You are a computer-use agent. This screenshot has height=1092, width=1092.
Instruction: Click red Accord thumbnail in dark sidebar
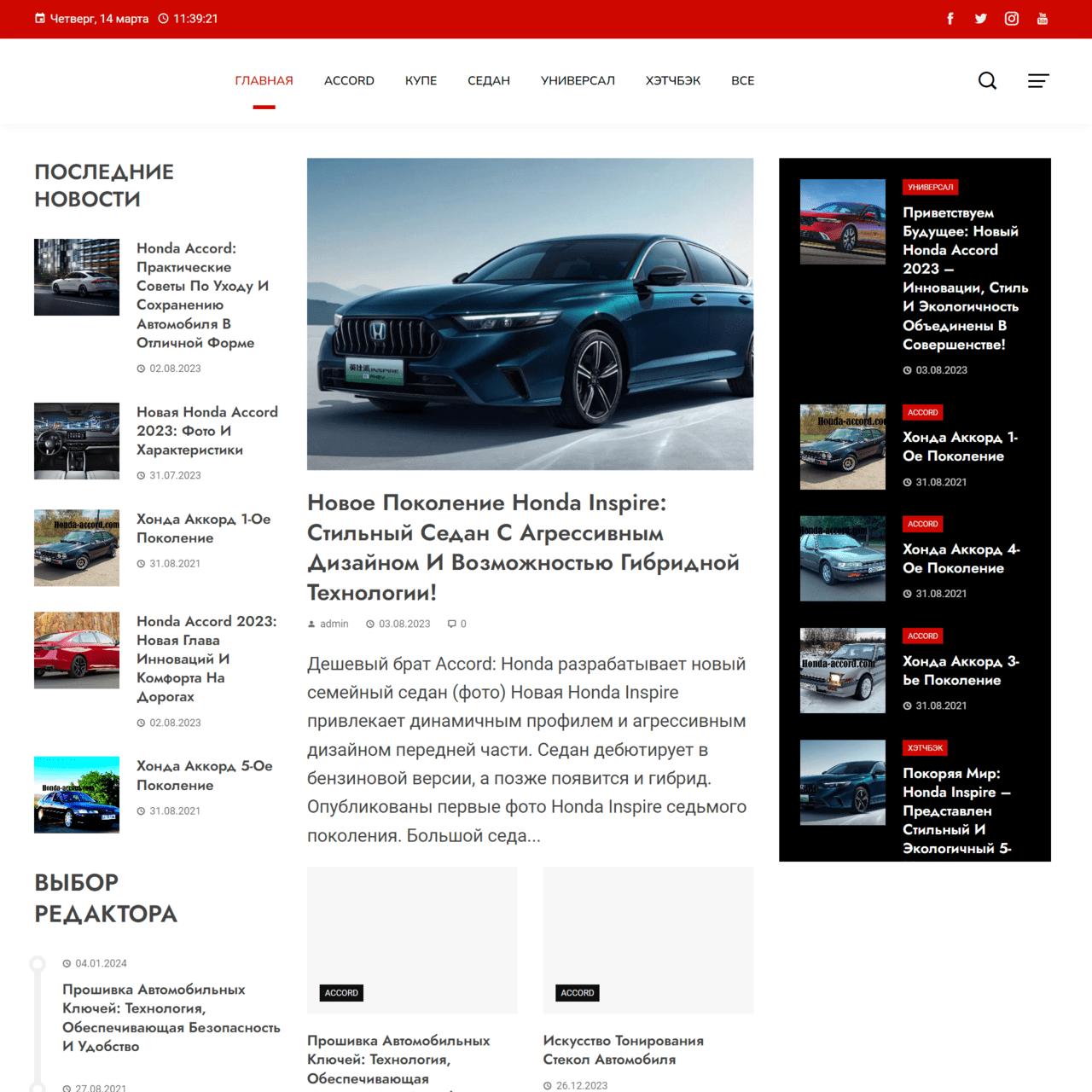(x=843, y=222)
